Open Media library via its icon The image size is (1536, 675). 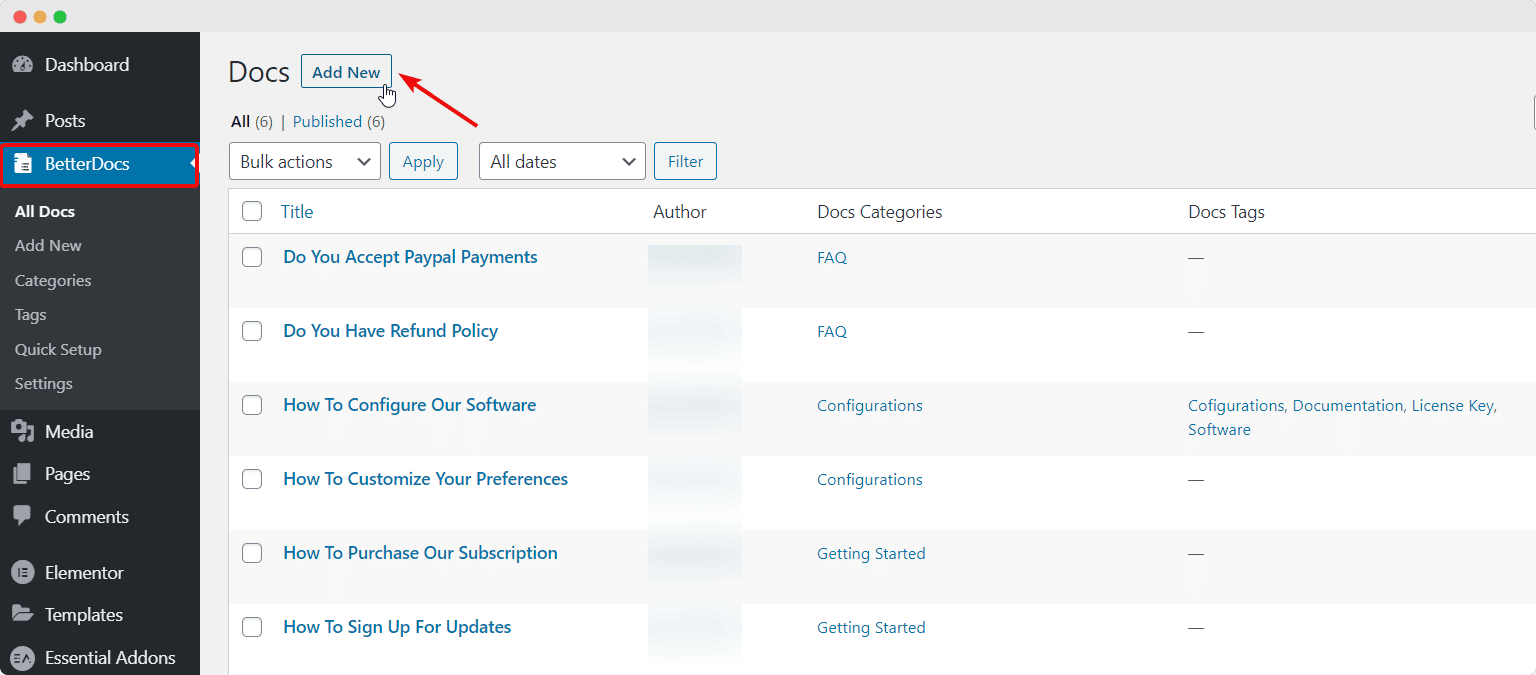(23, 431)
